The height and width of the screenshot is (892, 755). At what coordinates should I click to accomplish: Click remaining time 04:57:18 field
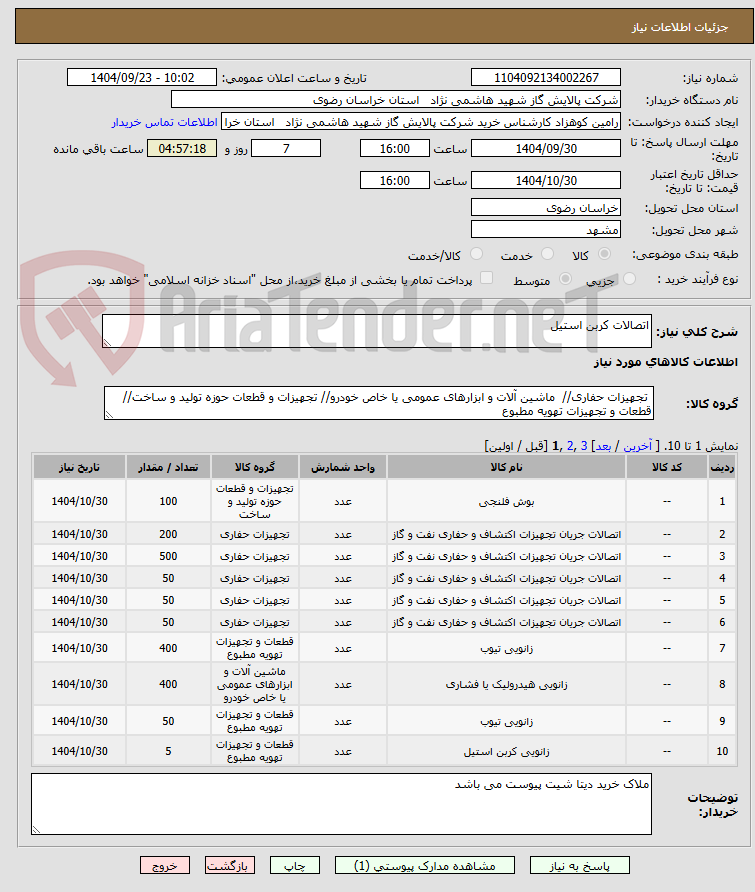(x=182, y=148)
